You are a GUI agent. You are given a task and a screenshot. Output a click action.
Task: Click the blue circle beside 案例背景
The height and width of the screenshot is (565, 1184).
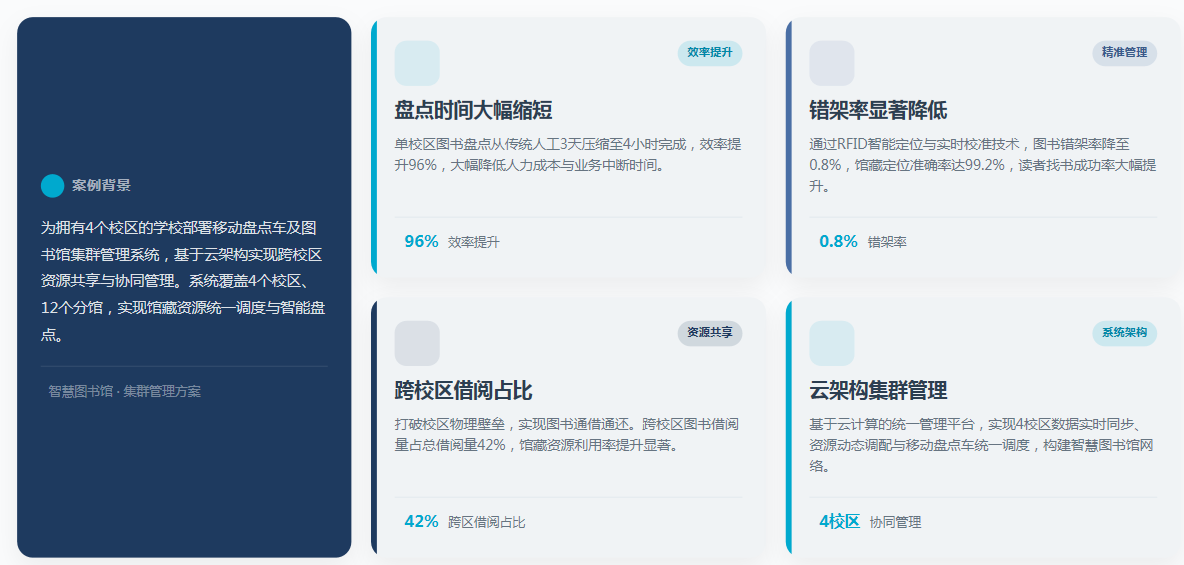(52, 185)
